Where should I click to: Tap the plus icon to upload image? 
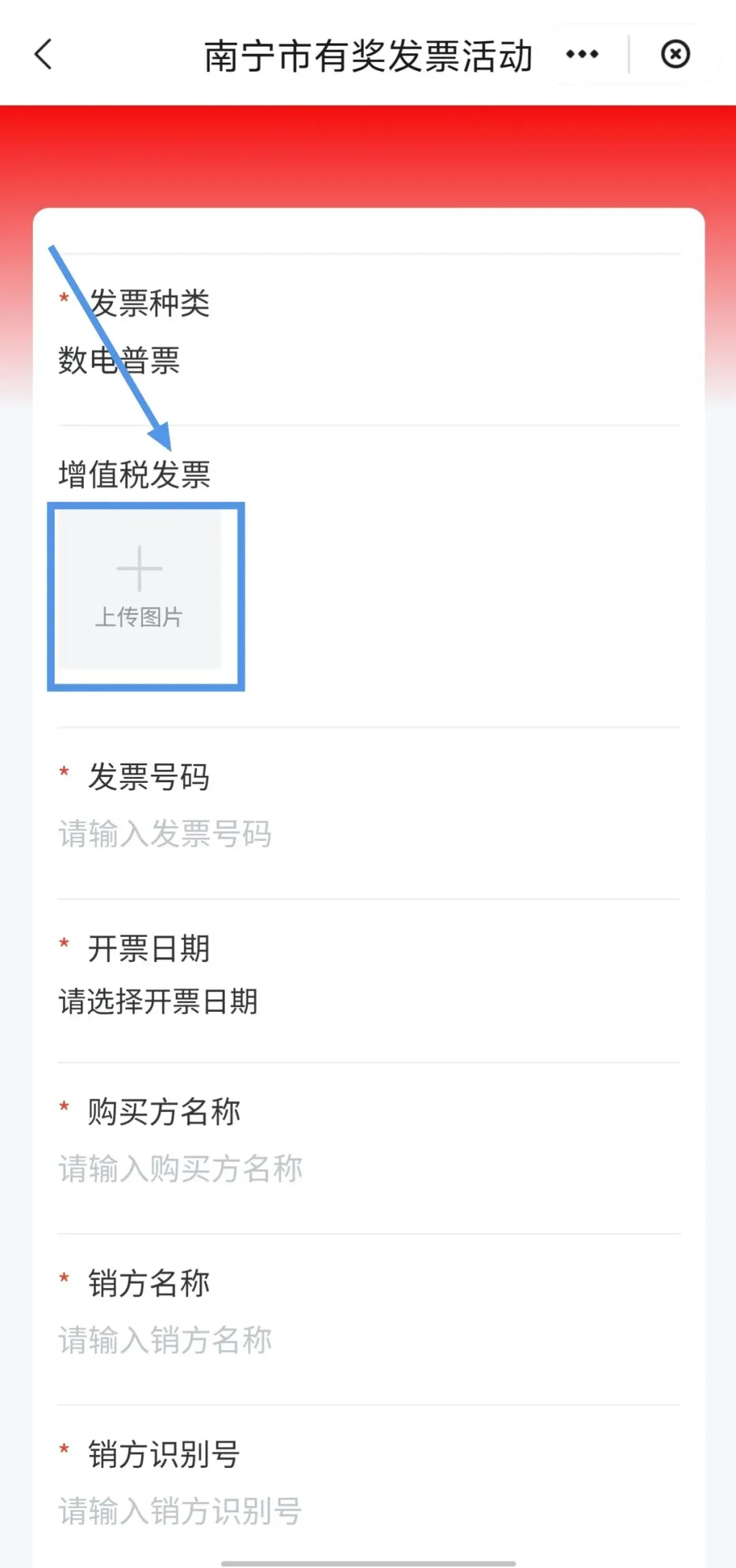point(139,568)
